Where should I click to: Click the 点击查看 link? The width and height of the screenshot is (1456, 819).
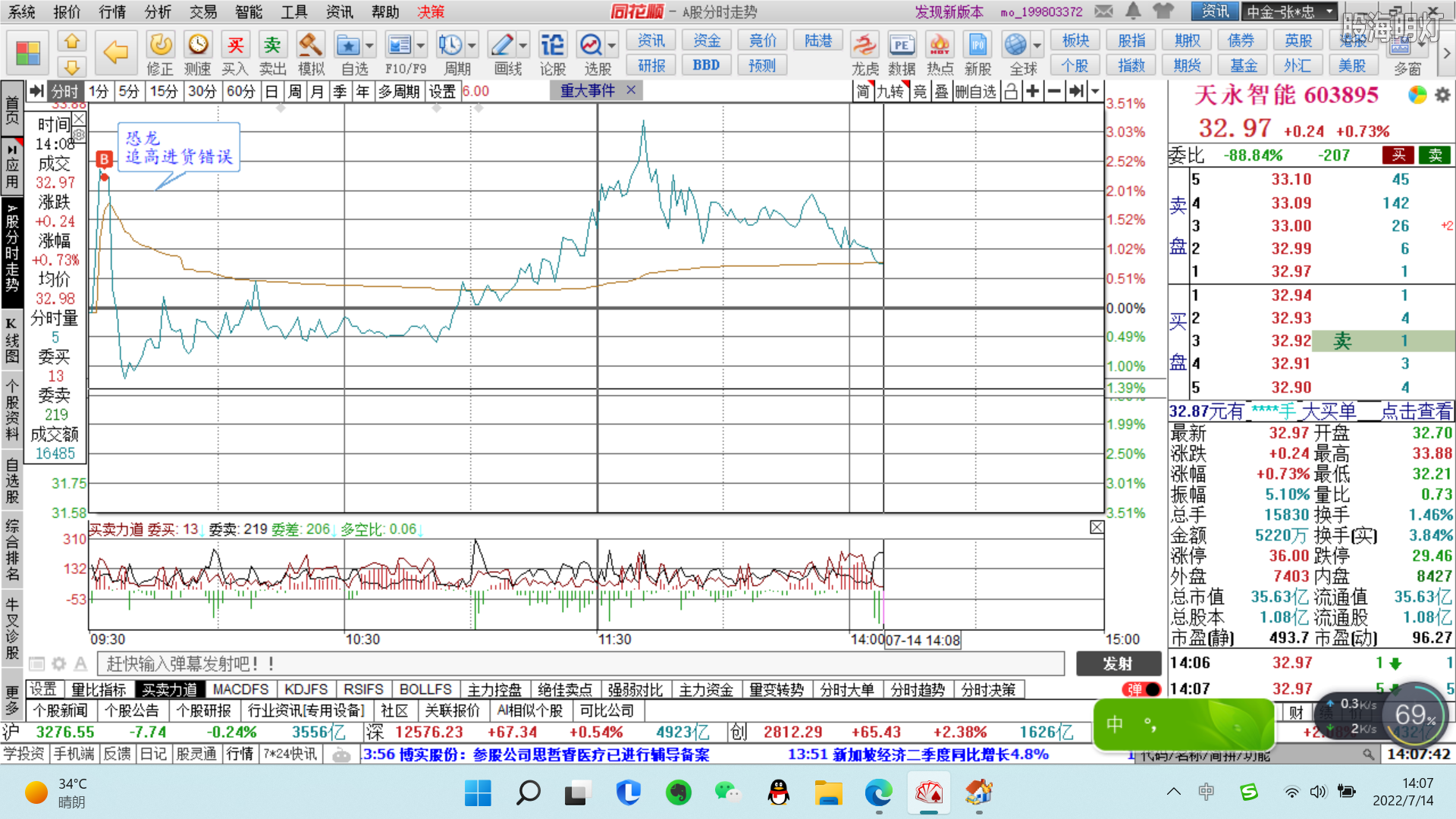pyautogui.click(x=1417, y=412)
